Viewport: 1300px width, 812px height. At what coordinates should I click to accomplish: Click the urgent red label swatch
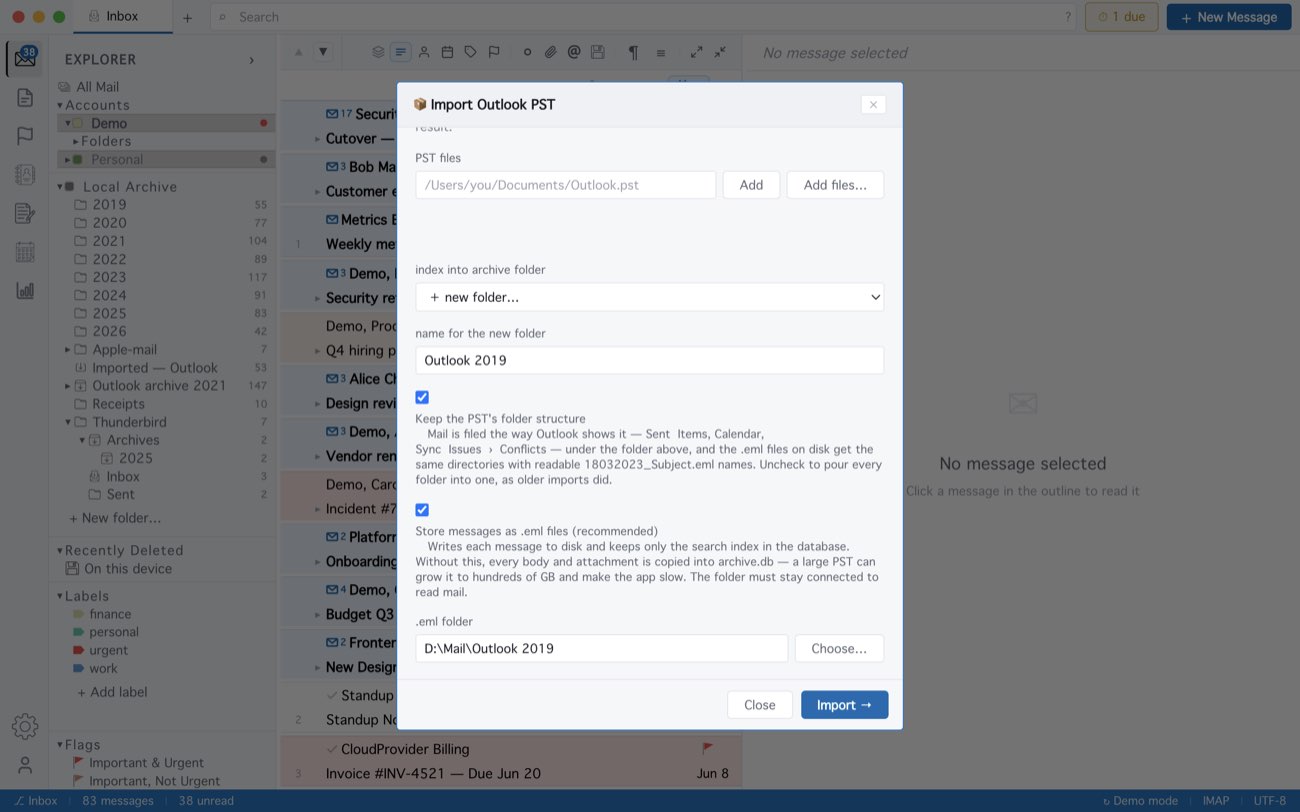[x=79, y=651]
